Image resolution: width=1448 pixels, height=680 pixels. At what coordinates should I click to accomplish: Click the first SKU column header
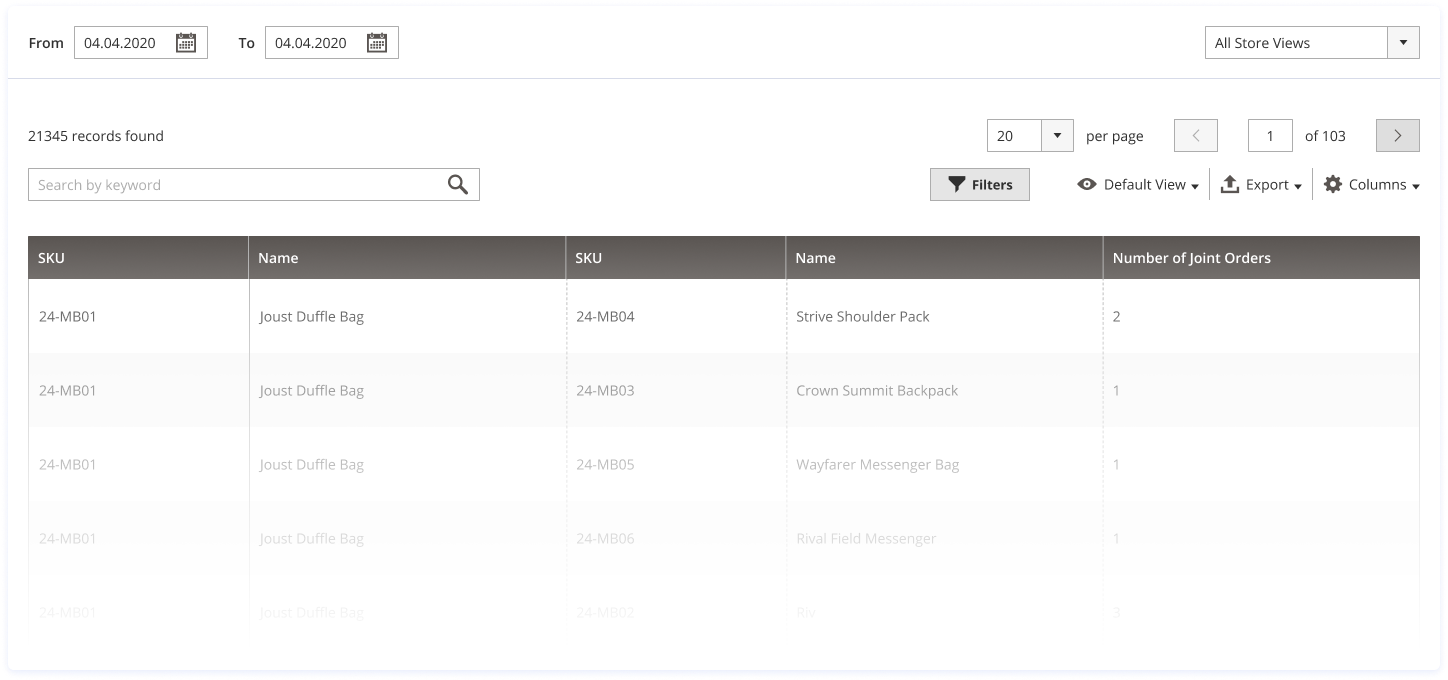52,258
